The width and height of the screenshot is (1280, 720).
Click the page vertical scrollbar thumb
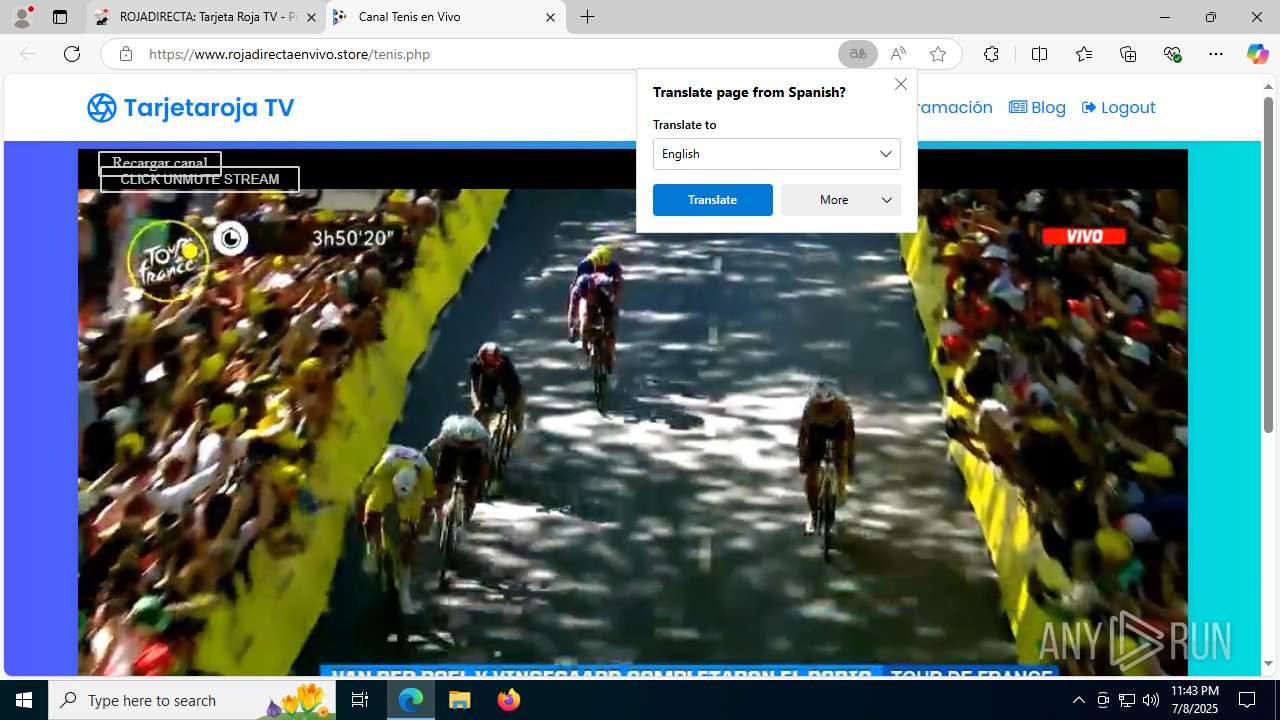point(1268,265)
